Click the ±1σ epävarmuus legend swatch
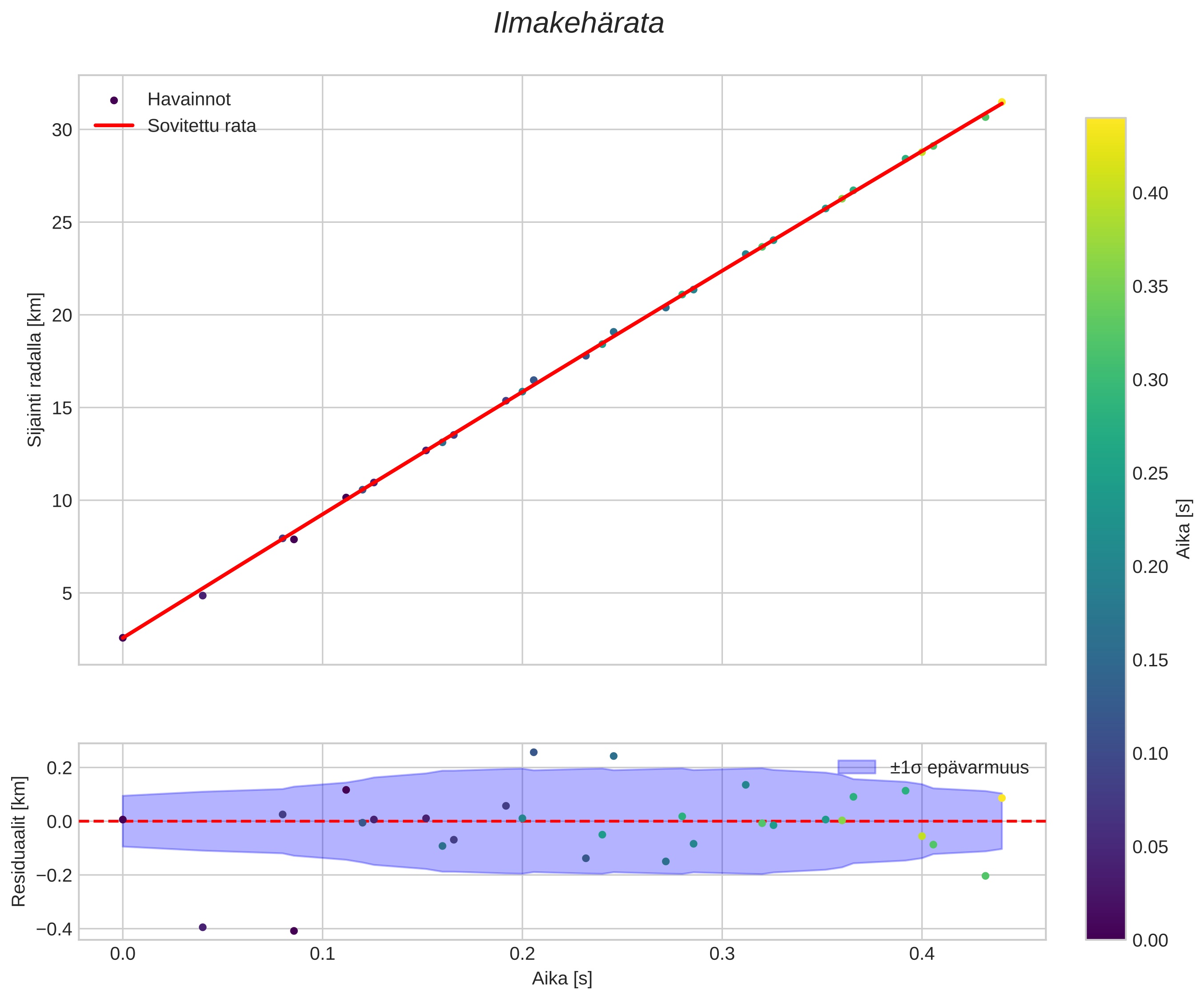This screenshot has height=999, width=1204. click(x=857, y=767)
